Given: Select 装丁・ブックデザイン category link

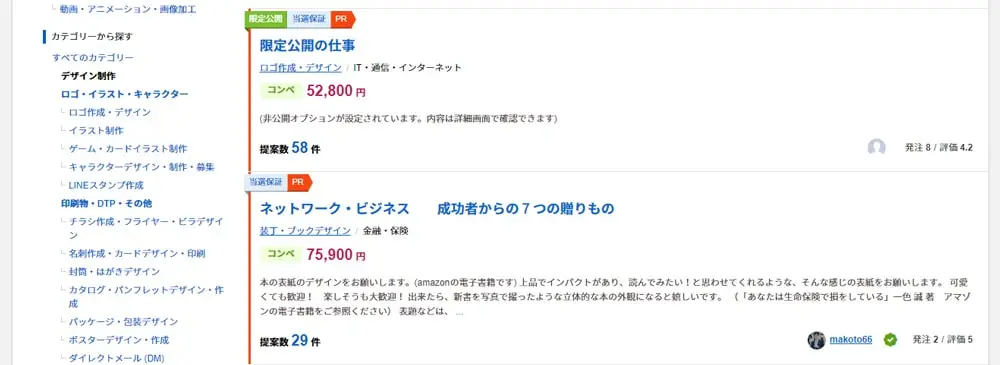Looking at the screenshot, I should [x=305, y=231].
